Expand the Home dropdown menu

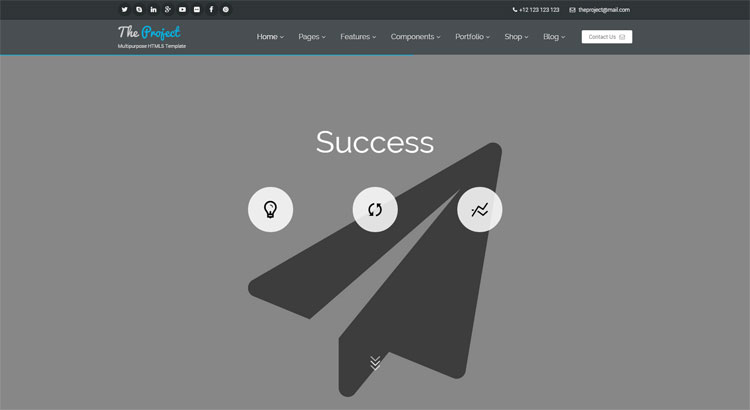tap(270, 37)
